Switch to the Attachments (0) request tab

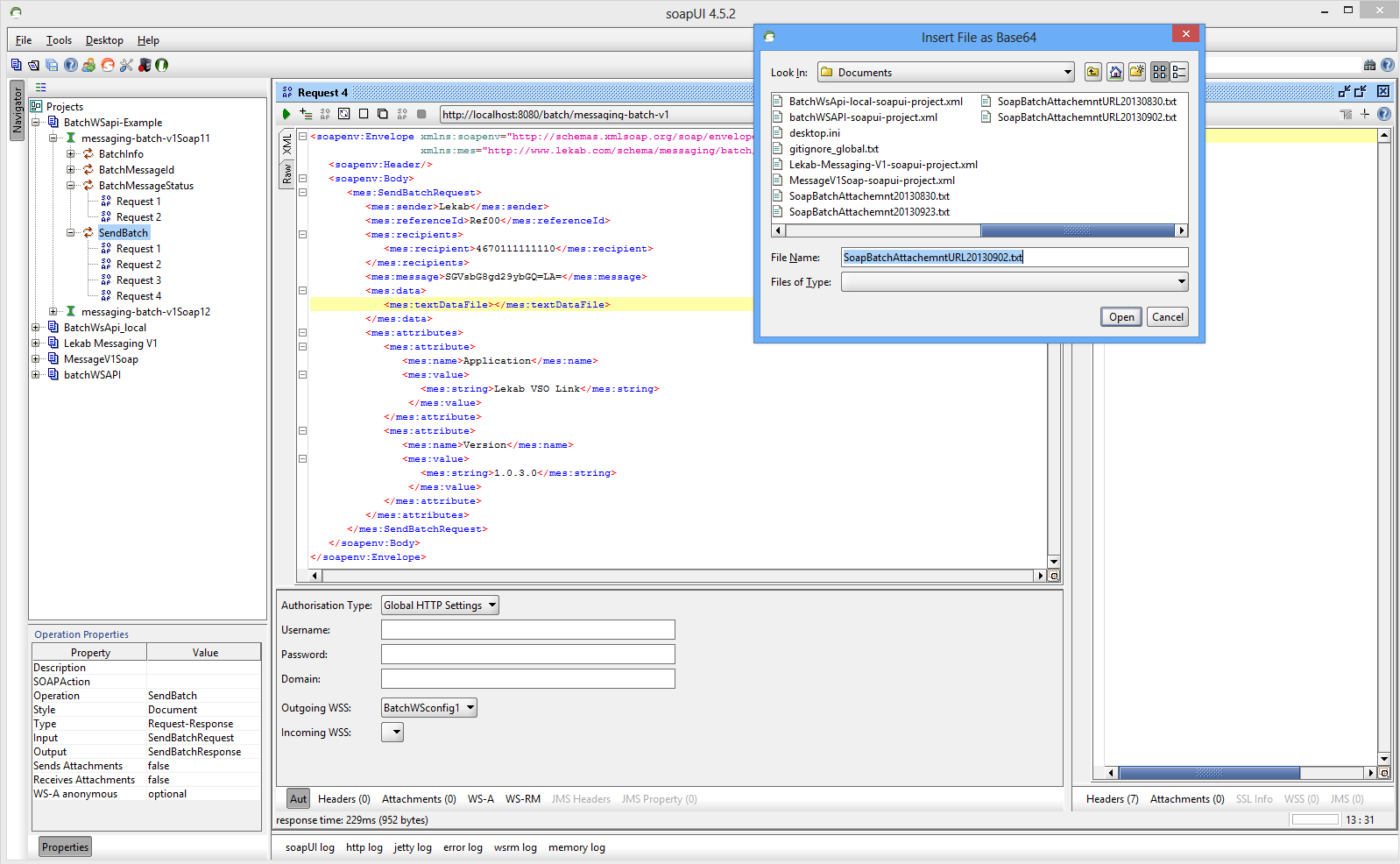tap(419, 798)
